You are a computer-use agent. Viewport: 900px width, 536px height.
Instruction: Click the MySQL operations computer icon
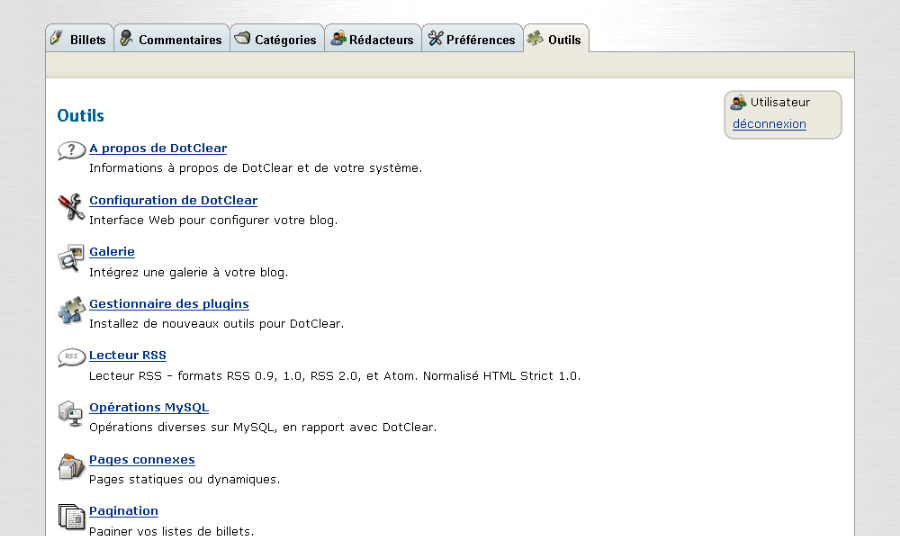pos(71,413)
